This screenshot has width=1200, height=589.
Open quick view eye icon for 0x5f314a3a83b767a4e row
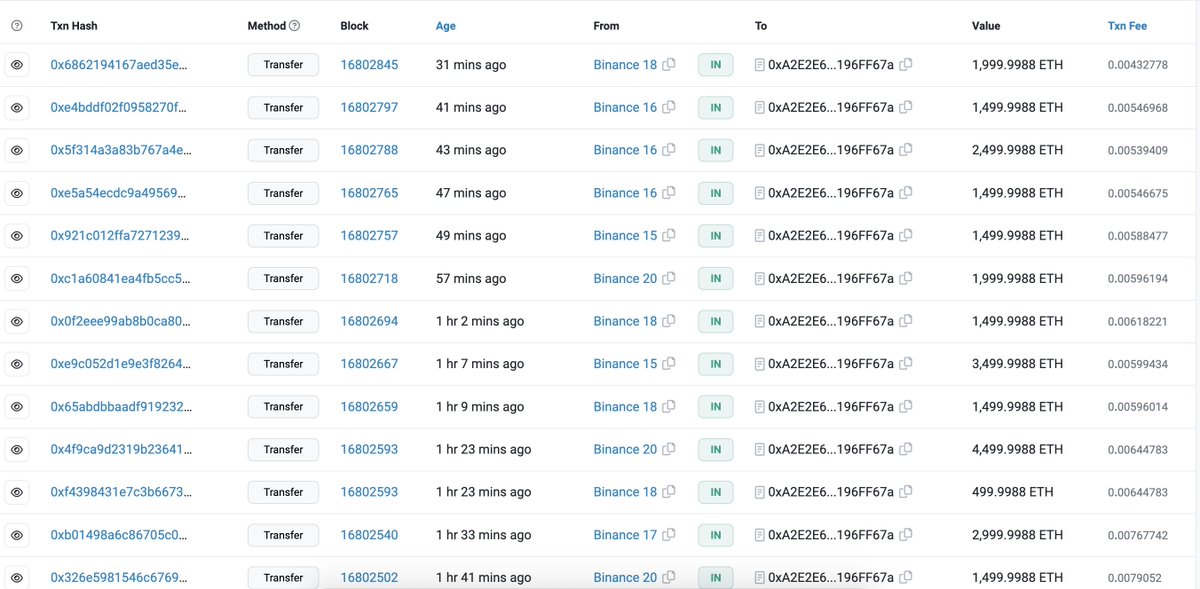17,150
